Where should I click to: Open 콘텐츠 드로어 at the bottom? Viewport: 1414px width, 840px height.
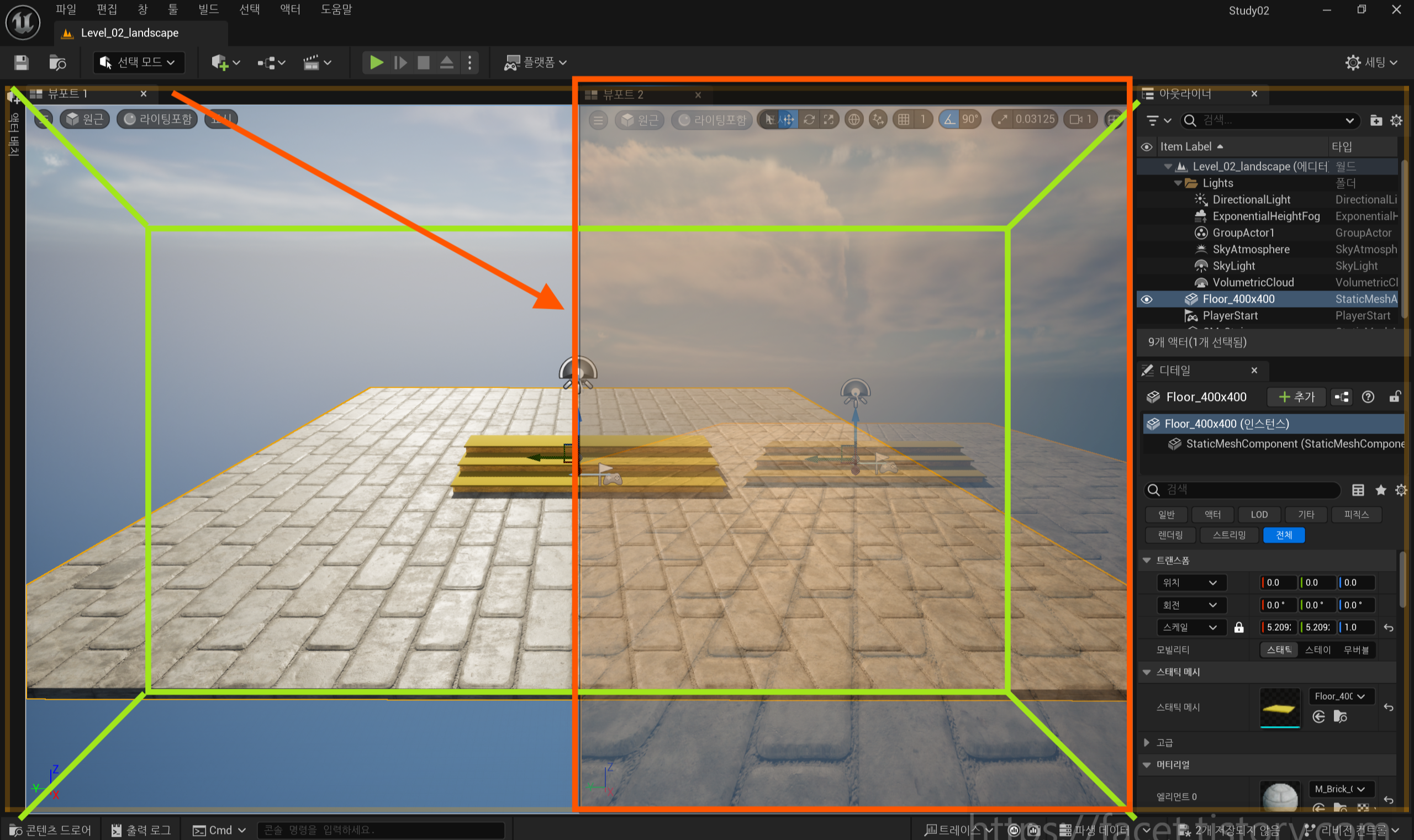click(51, 830)
